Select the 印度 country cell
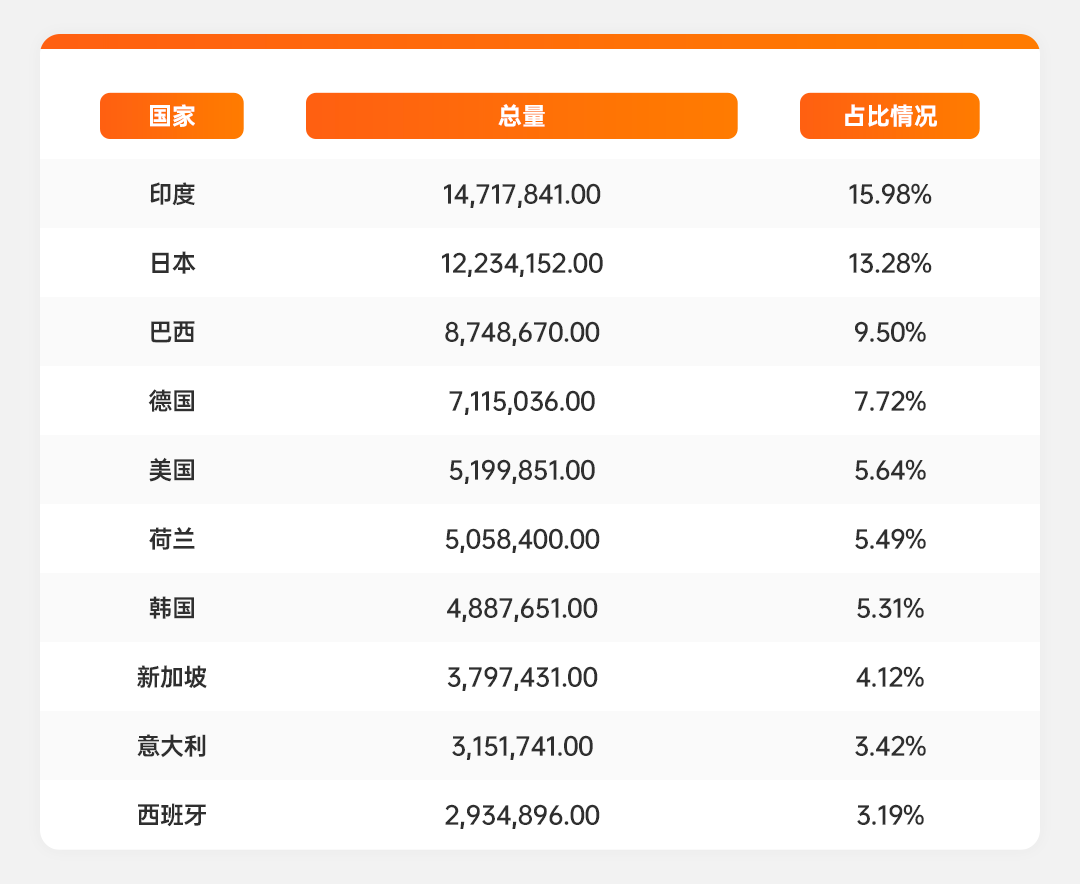This screenshot has height=884, width=1080. 172,194
